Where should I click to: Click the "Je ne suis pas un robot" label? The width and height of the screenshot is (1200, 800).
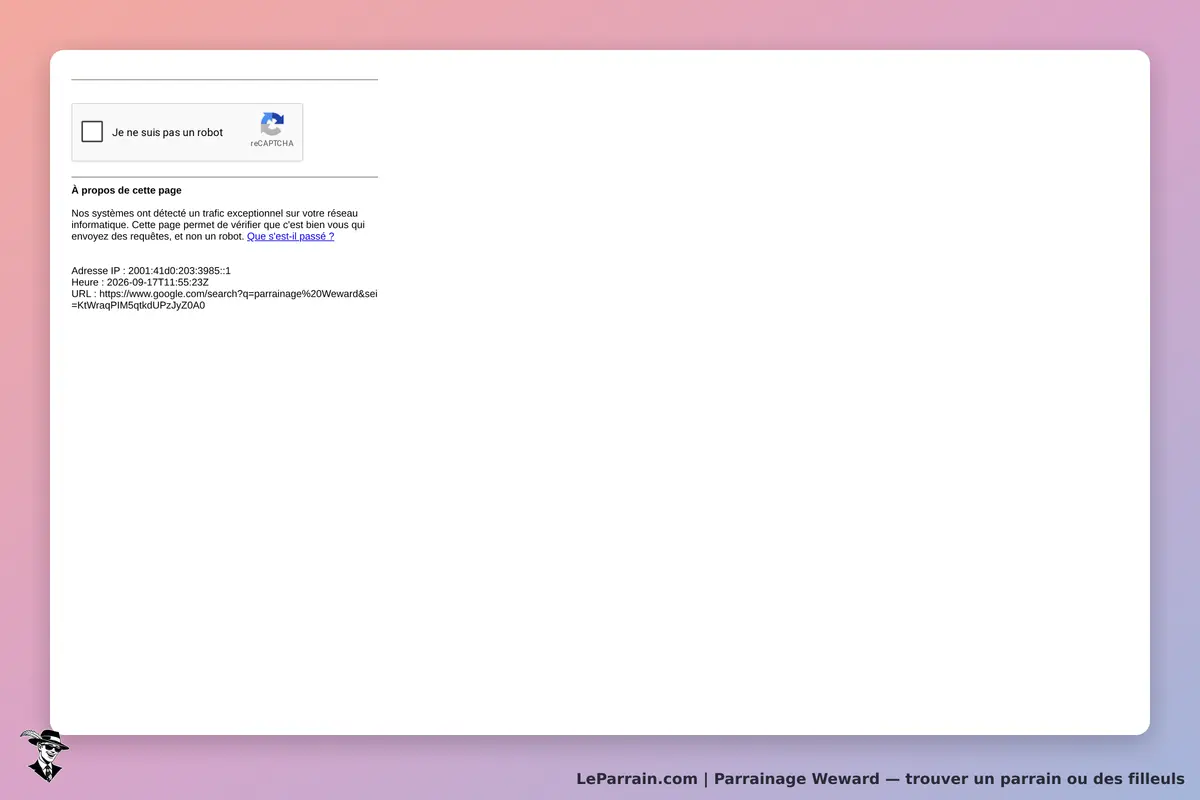(167, 132)
